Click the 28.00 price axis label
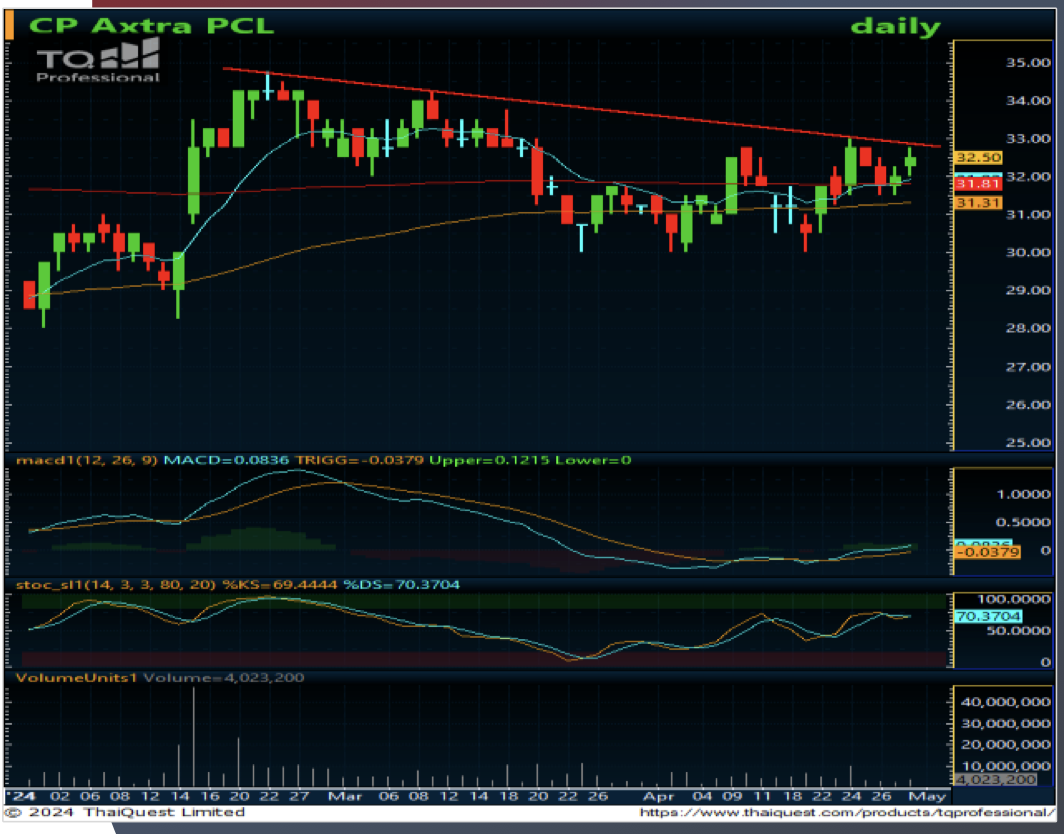The height and width of the screenshot is (834, 1064). coord(1027,328)
